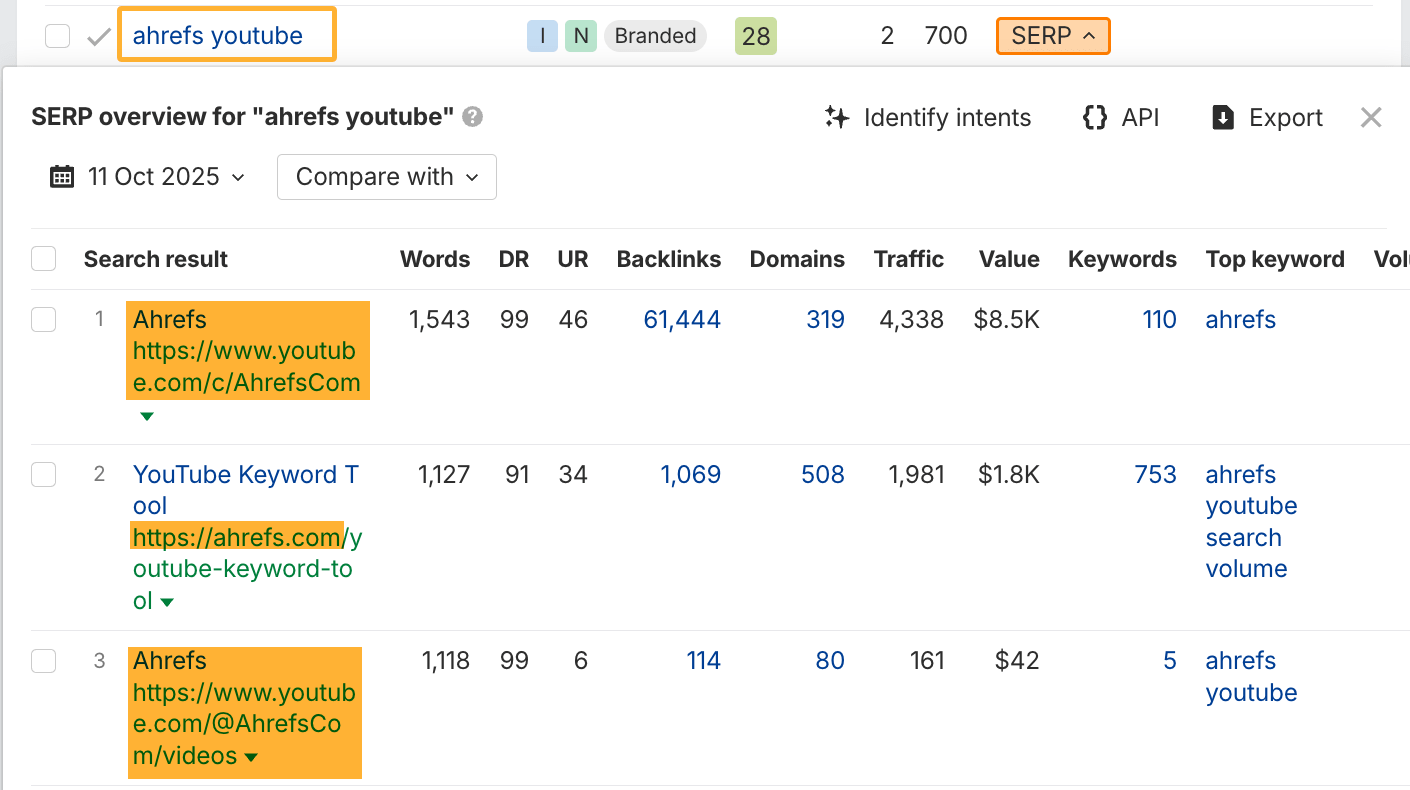
Task: Open the YouTube Keyword Tool page link
Action: [x=245, y=474]
